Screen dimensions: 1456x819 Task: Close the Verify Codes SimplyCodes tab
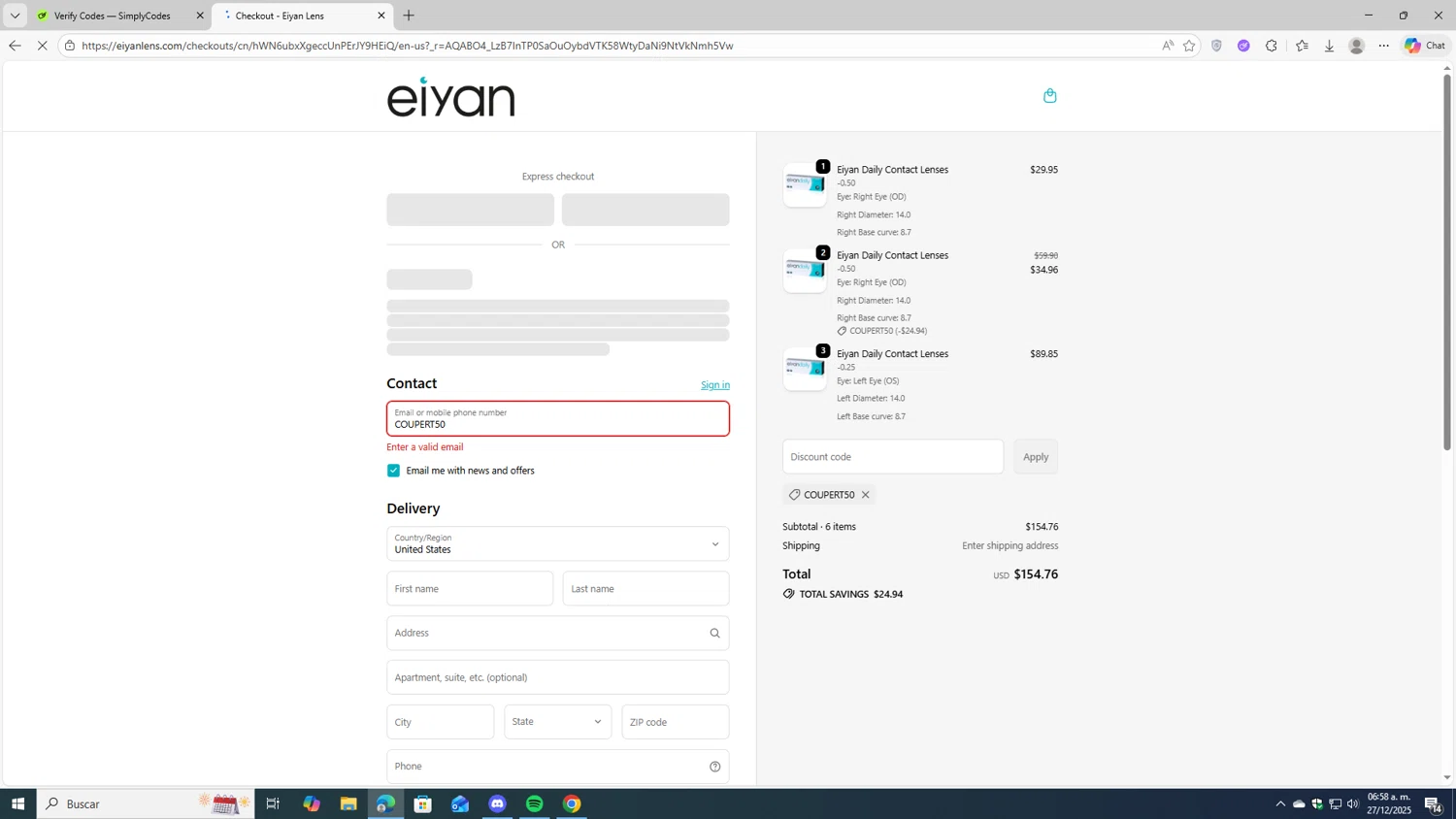[x=200, y=16]
